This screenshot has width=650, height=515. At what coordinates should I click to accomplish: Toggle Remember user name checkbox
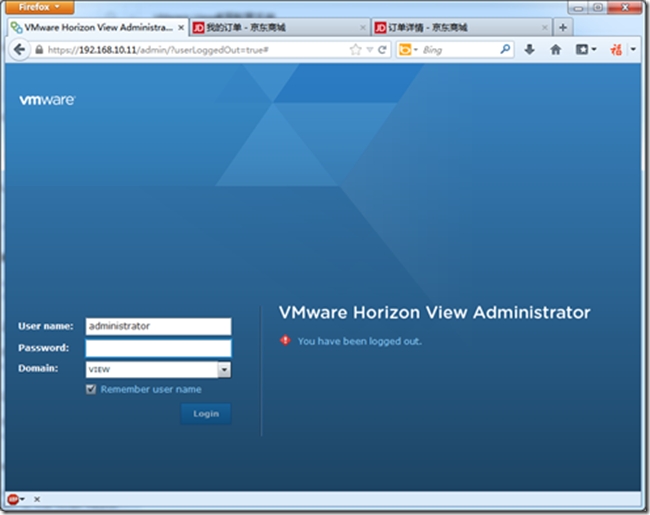pos(91,389)
